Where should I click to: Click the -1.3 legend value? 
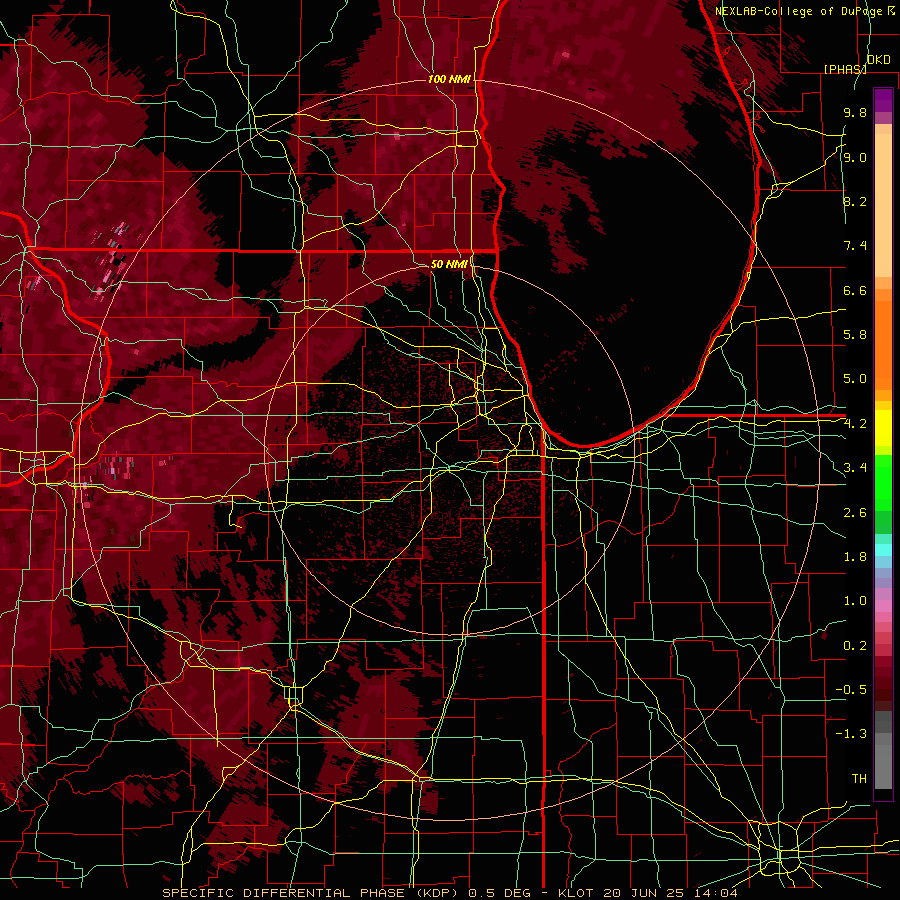click(x=851, y=734)
